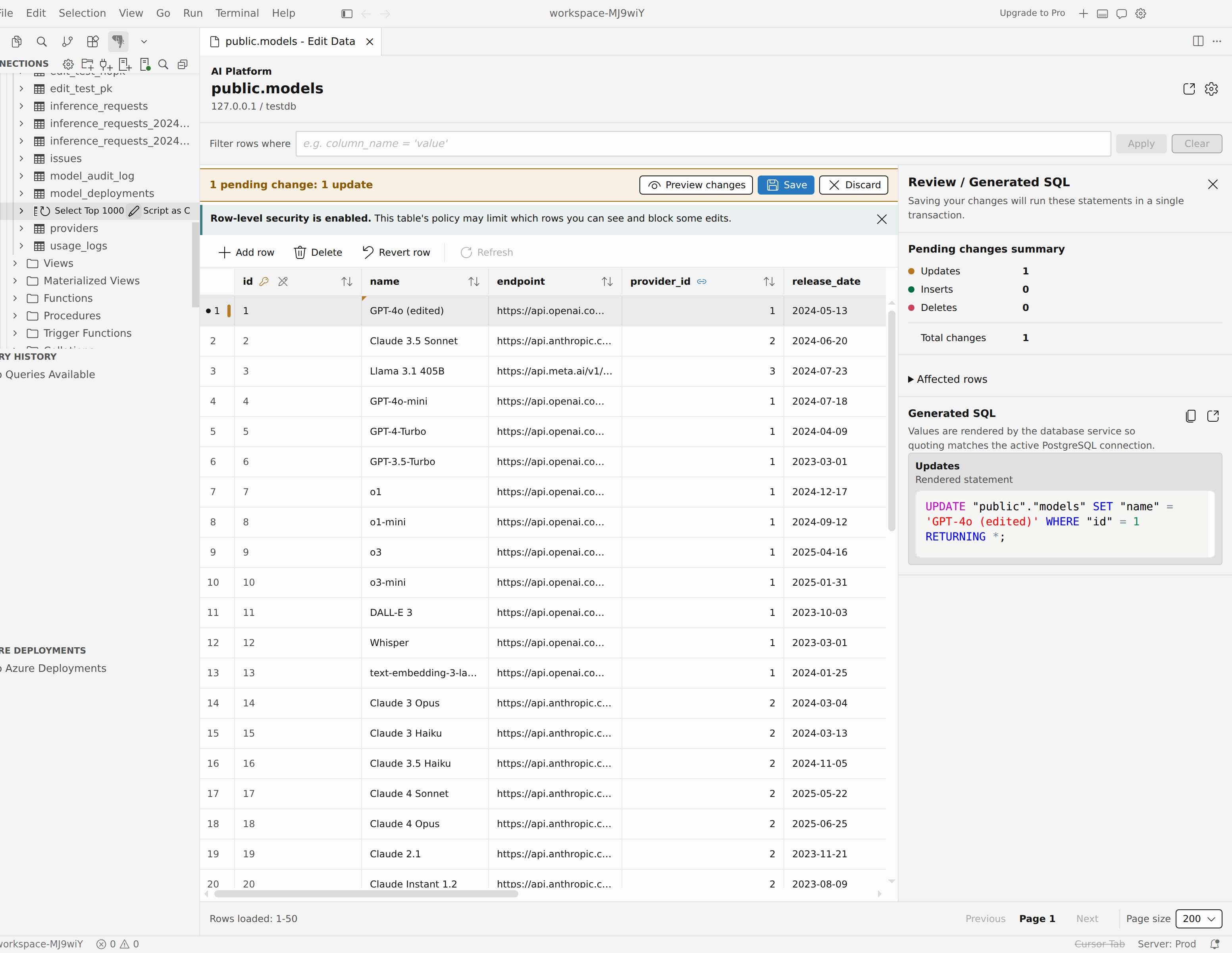Expand the Affected rows section
The height and width of the screenshot is (953, 1232).
point(948,379)
